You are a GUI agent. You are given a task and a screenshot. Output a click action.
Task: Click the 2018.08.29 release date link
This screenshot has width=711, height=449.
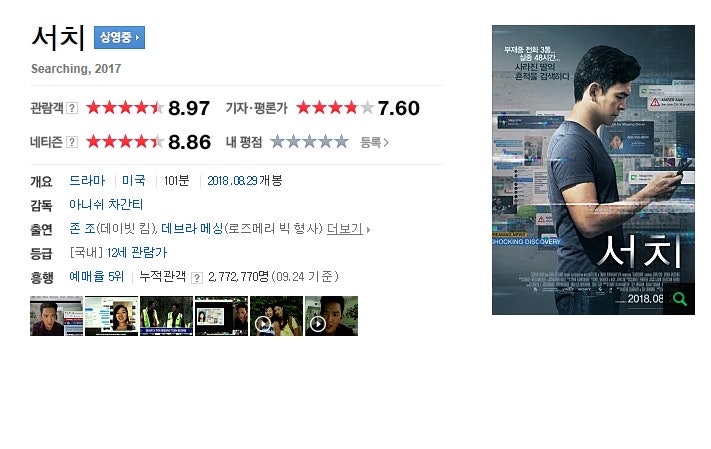[233, 181]
